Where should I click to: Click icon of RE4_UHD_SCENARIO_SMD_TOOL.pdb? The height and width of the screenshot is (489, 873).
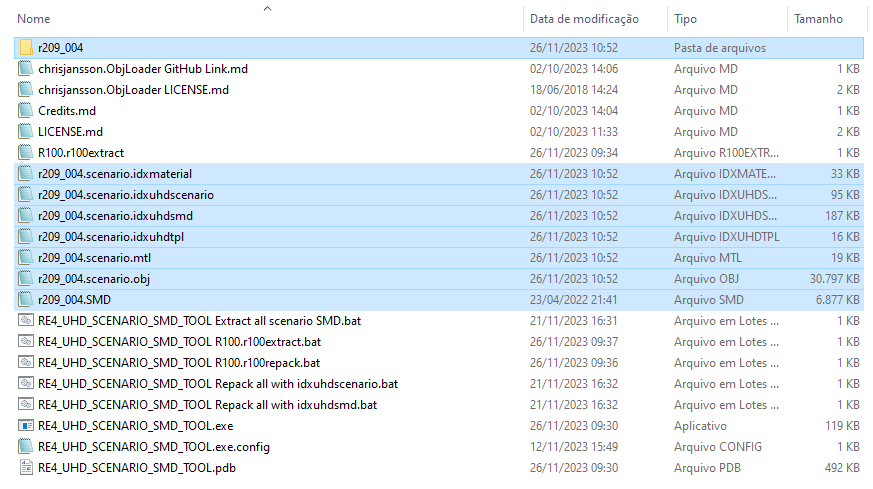pos(26,468)
